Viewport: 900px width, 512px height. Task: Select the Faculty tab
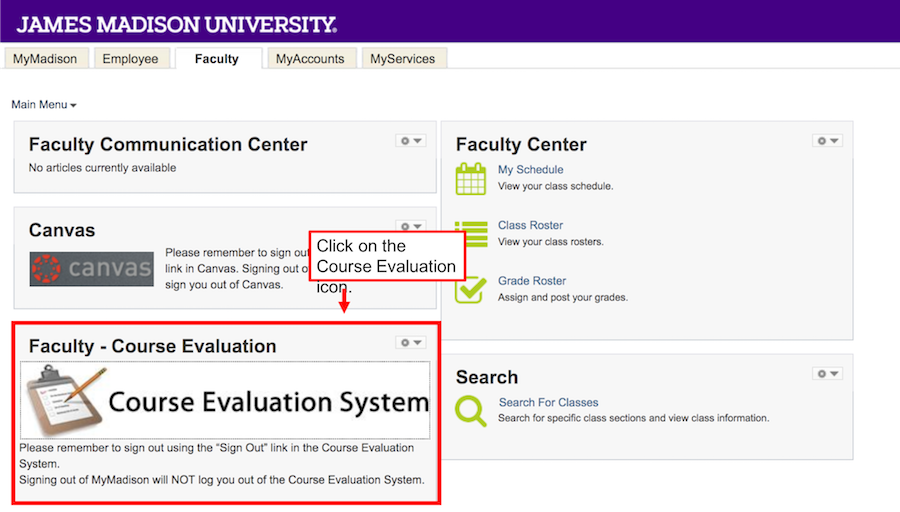coord(217,59)
